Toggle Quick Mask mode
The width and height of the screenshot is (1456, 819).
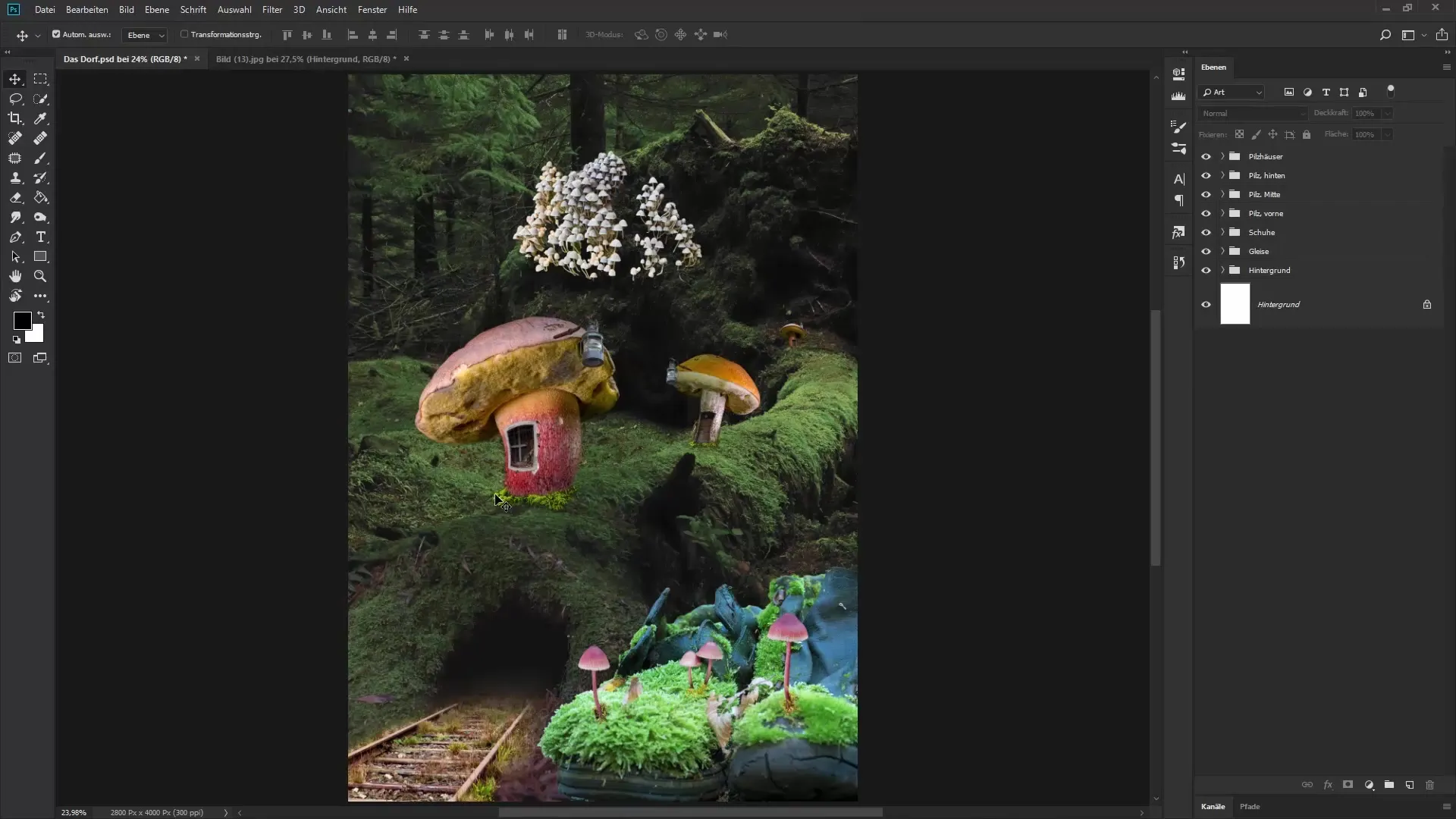pyautogui.click(x=15, y=358)
